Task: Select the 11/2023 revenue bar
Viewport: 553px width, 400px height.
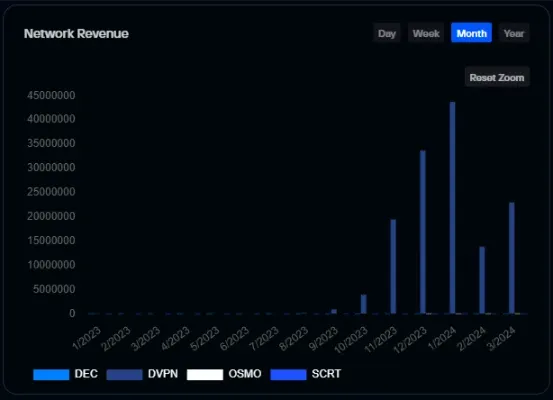Action: coord(393,266)
